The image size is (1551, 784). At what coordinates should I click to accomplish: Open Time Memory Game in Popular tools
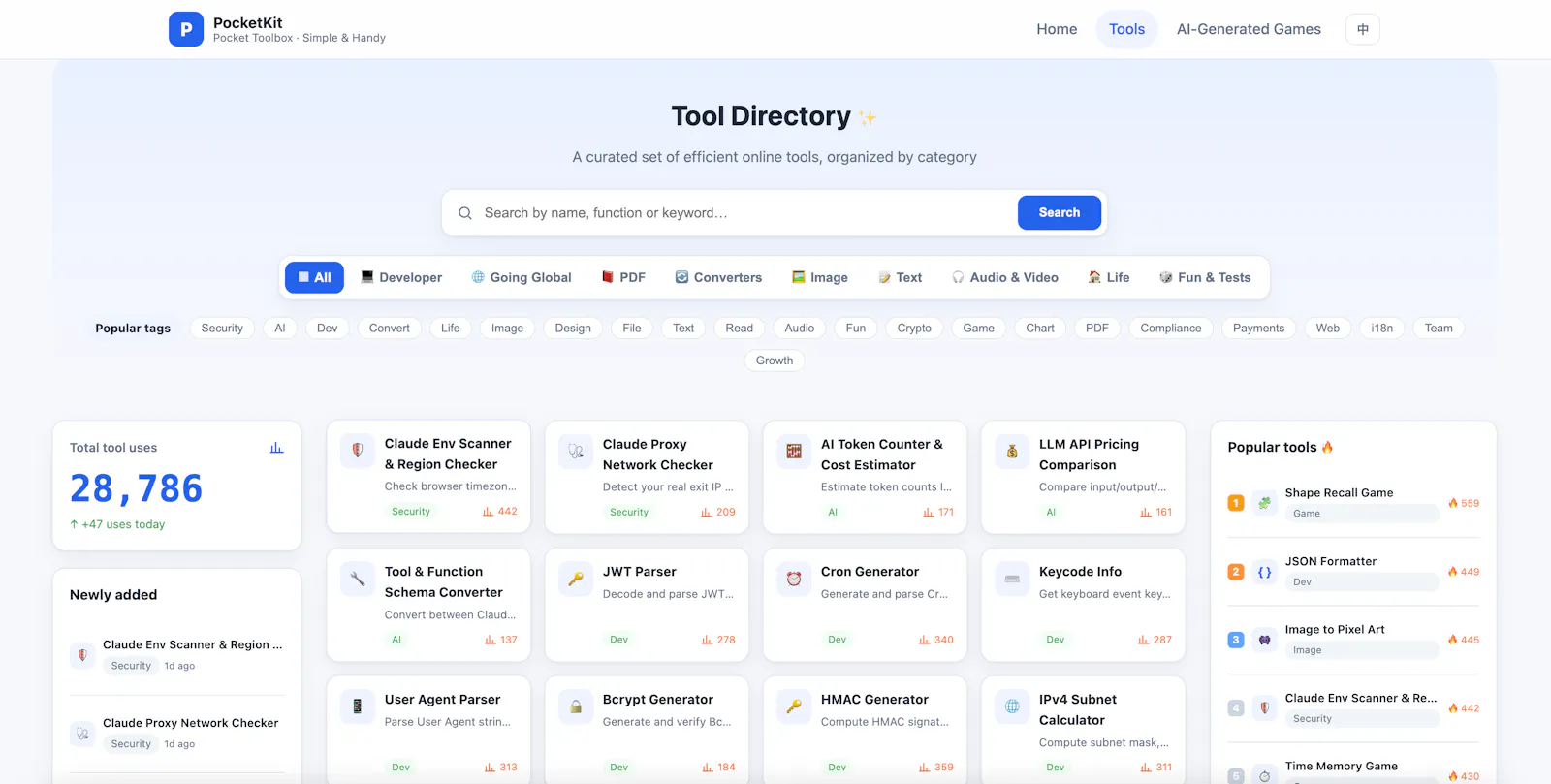pyautogui.click(x=1342, y=766)
